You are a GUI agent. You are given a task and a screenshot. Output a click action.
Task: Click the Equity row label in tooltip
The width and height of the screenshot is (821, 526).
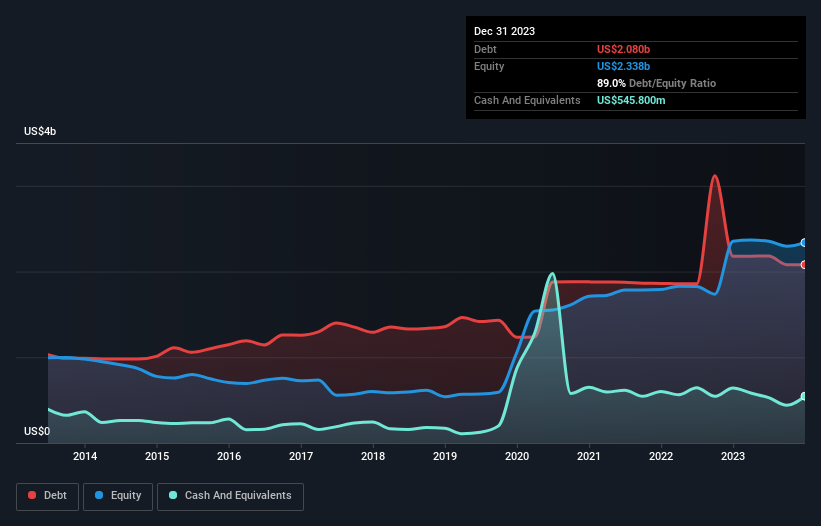pos(489,66)
